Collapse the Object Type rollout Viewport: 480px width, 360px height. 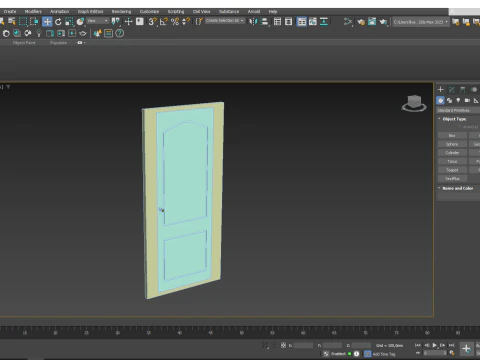click(x=454, y=119)
